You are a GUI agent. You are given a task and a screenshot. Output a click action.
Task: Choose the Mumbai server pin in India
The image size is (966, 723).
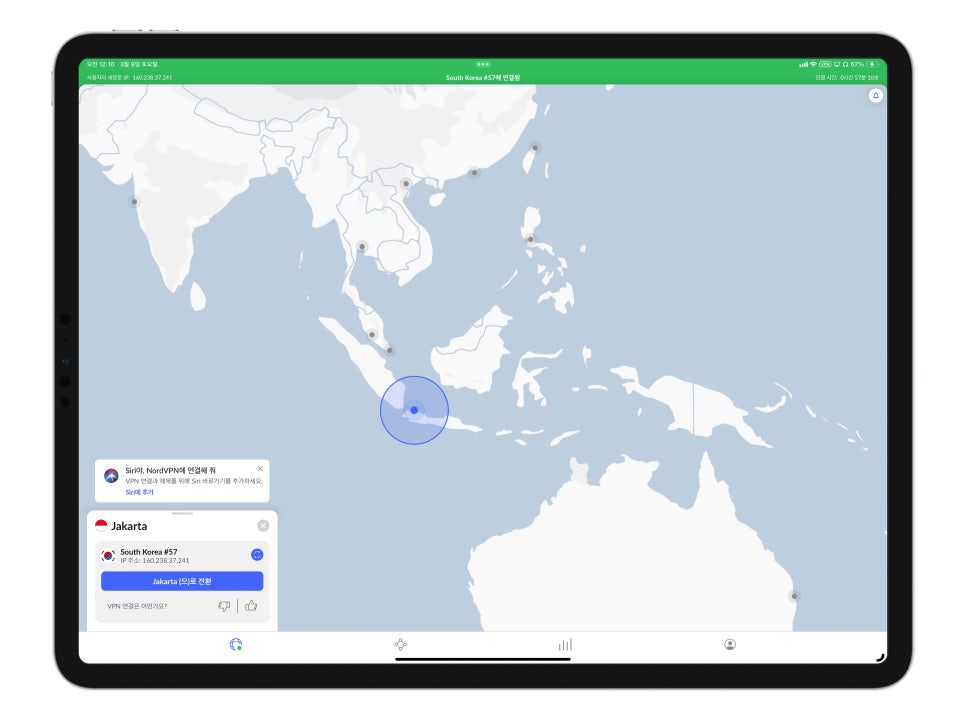point(134,201)
